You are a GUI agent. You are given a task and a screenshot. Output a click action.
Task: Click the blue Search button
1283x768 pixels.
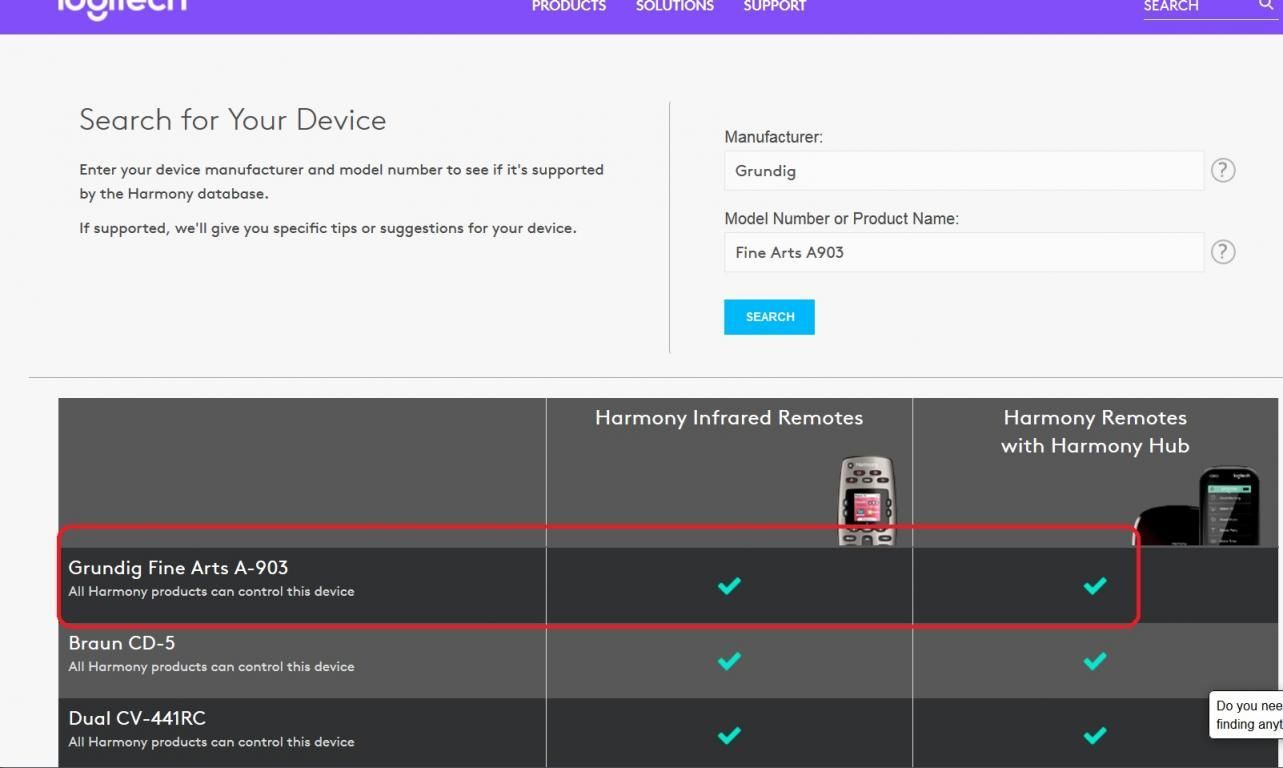(769, 317)
